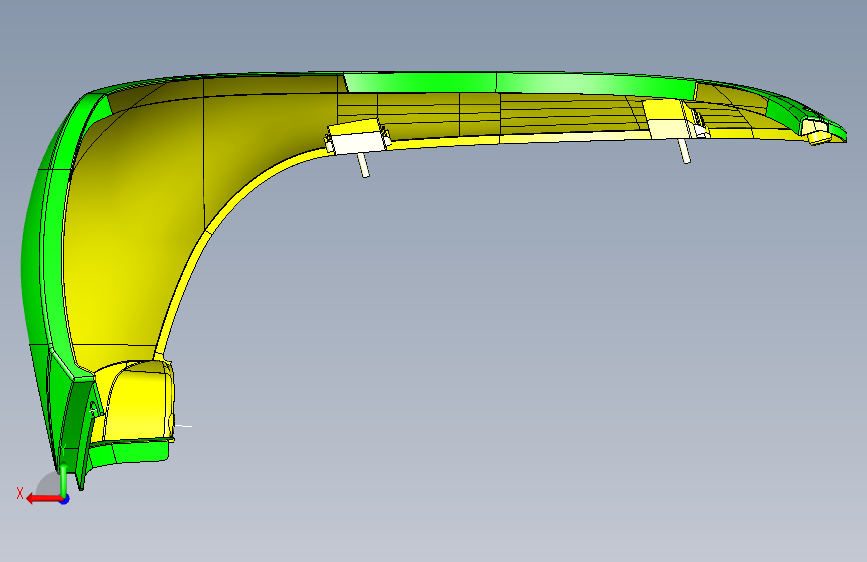Select the pin below the left mounting clip
867x562 pixels.
(x=363, y=165)
